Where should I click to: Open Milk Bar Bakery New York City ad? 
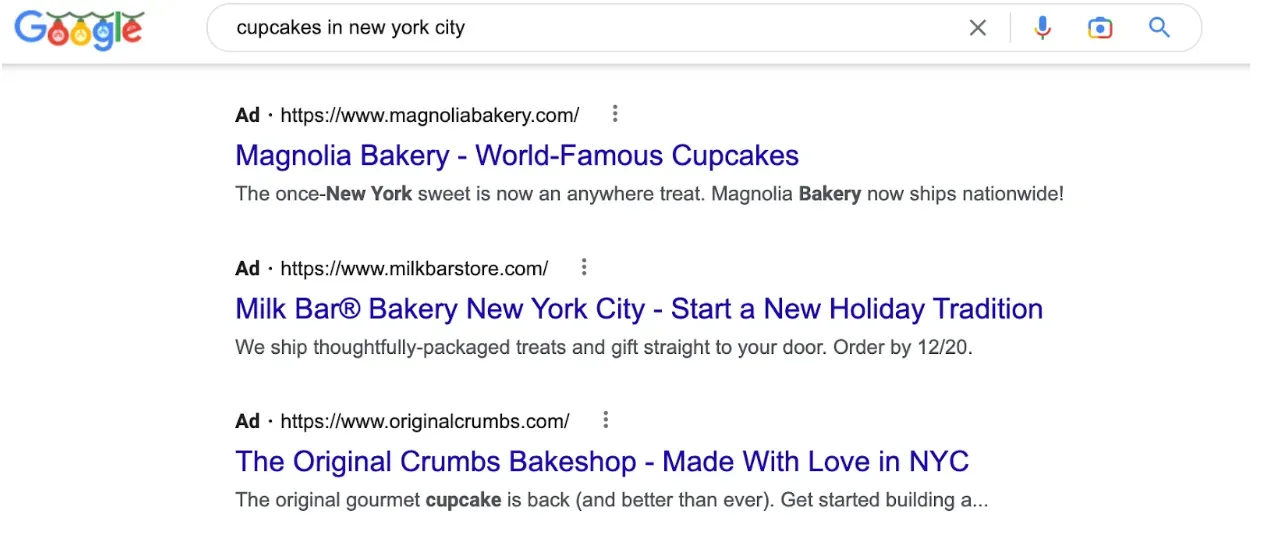point(639,309)
